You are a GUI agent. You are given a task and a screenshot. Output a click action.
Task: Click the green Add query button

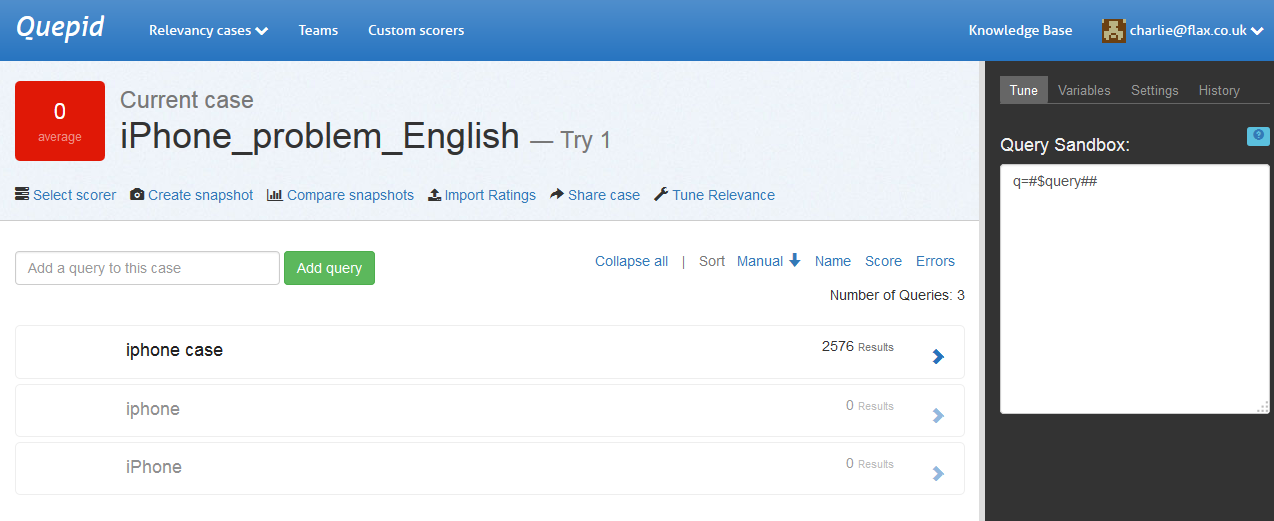click(x=329, y=268)
